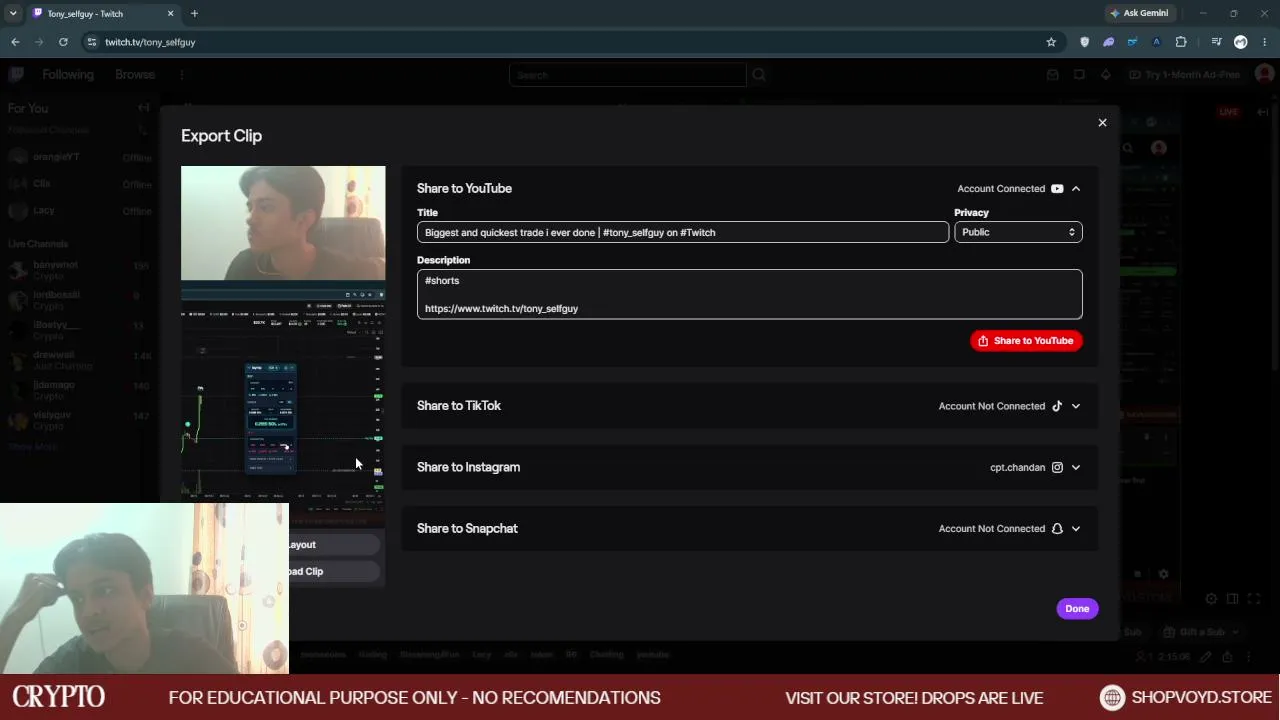Click the purple Done button
The image size is (1280, 720).
1077,609
